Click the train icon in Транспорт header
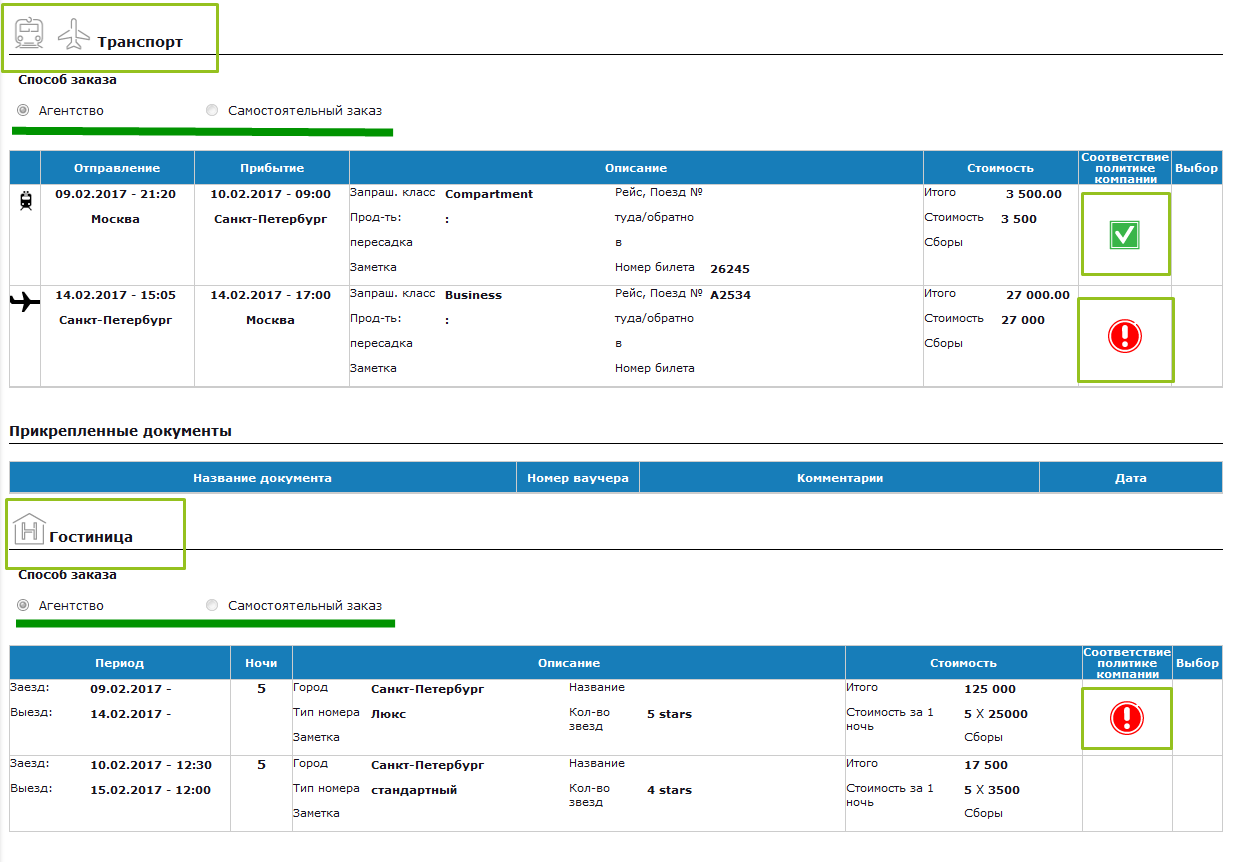The image size is (1234, 862). click(29, 33)
